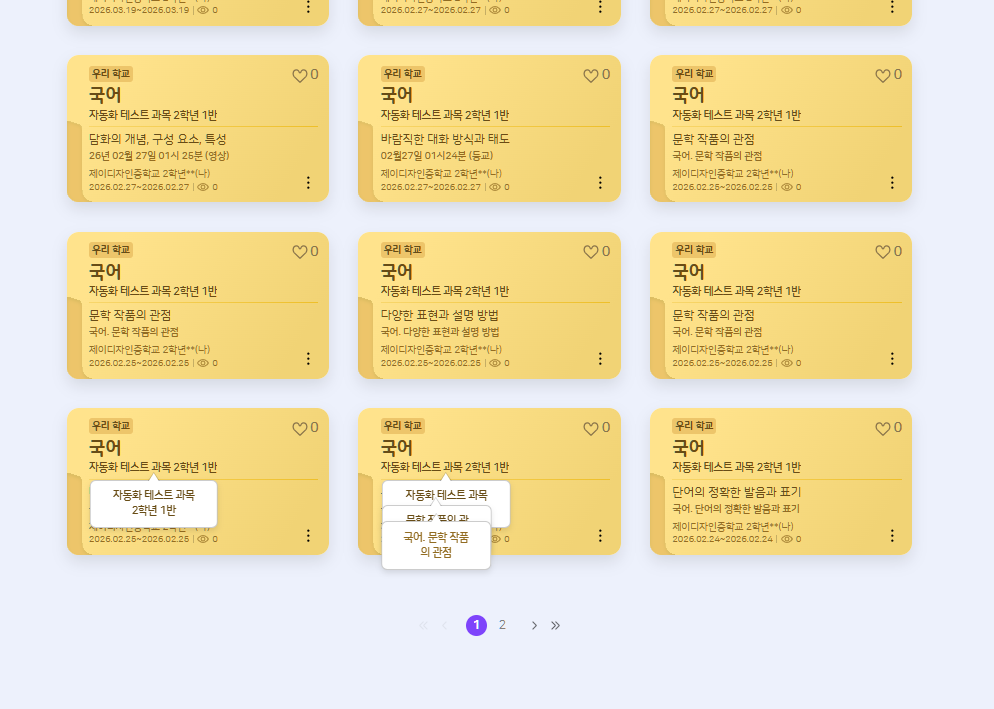Click heart icon on '바람직한 대화 방식과 태도' card
Image resolution: width=994 pixels, height=709 pixels.
[591, 76]
